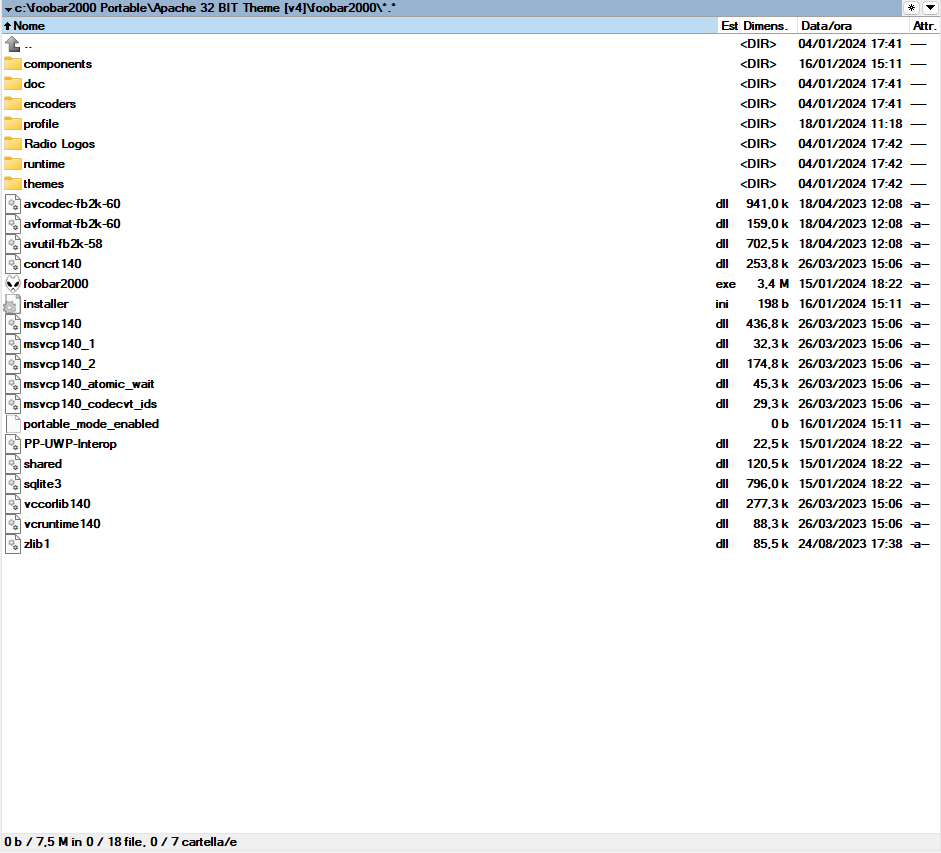Sort by the Nome column header
Viewport: 941px width, 853px height.
(360, 26)
